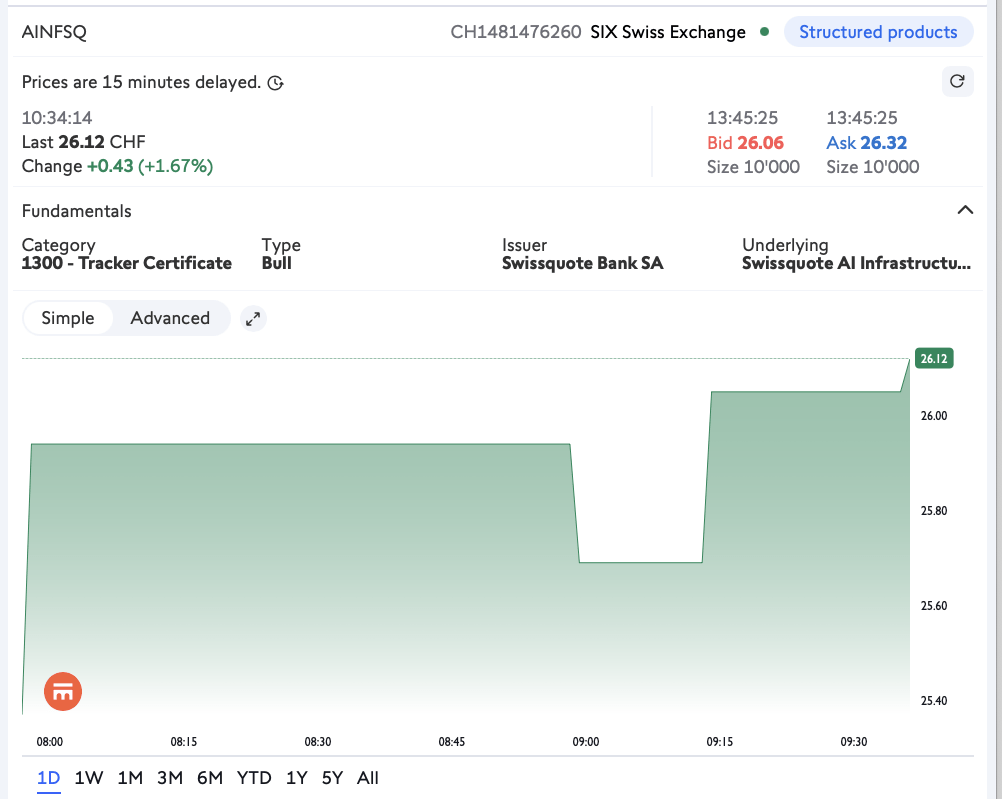Click the Swissquote AI Infrastructure underlying
Viewport: 1002px width, 799px height.
coord(855,264)
